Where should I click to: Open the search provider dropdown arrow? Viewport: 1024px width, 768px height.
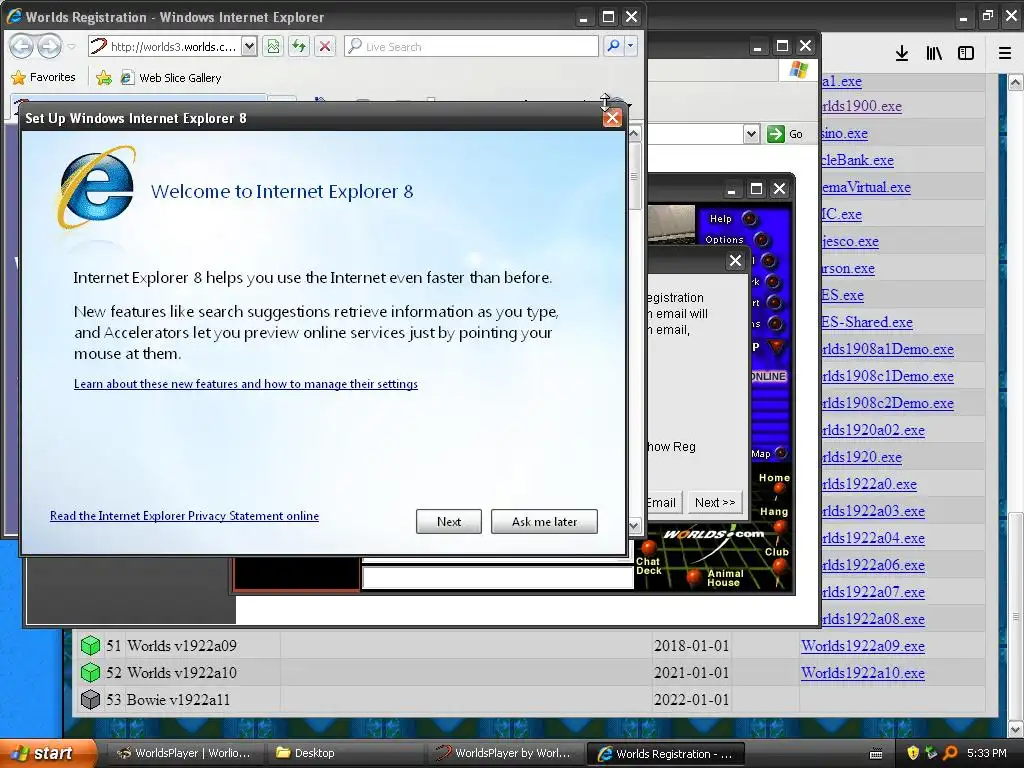click(630, 46)
